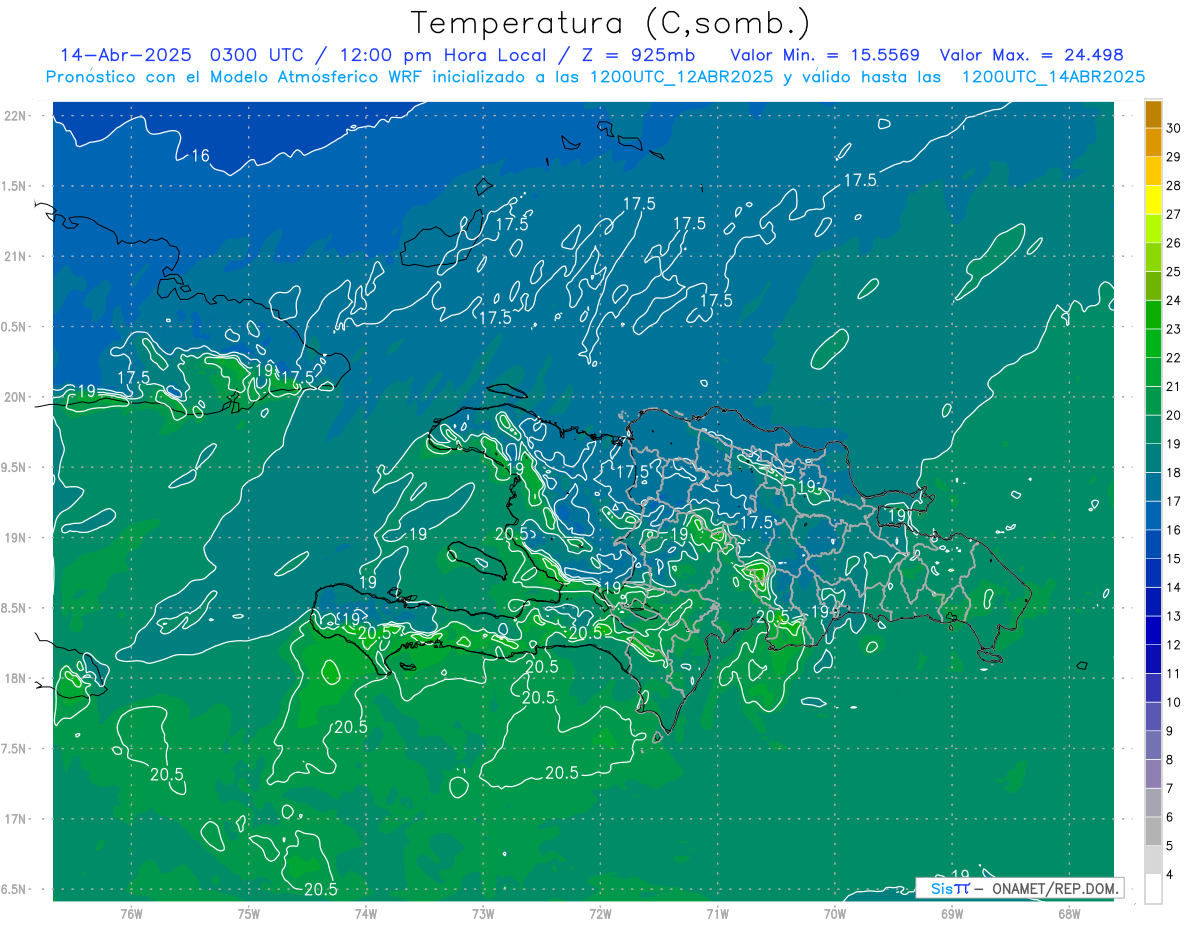Click the "16" contour label on map
Viewport: 1200px width, 927px height.
(x=201, y=155)
